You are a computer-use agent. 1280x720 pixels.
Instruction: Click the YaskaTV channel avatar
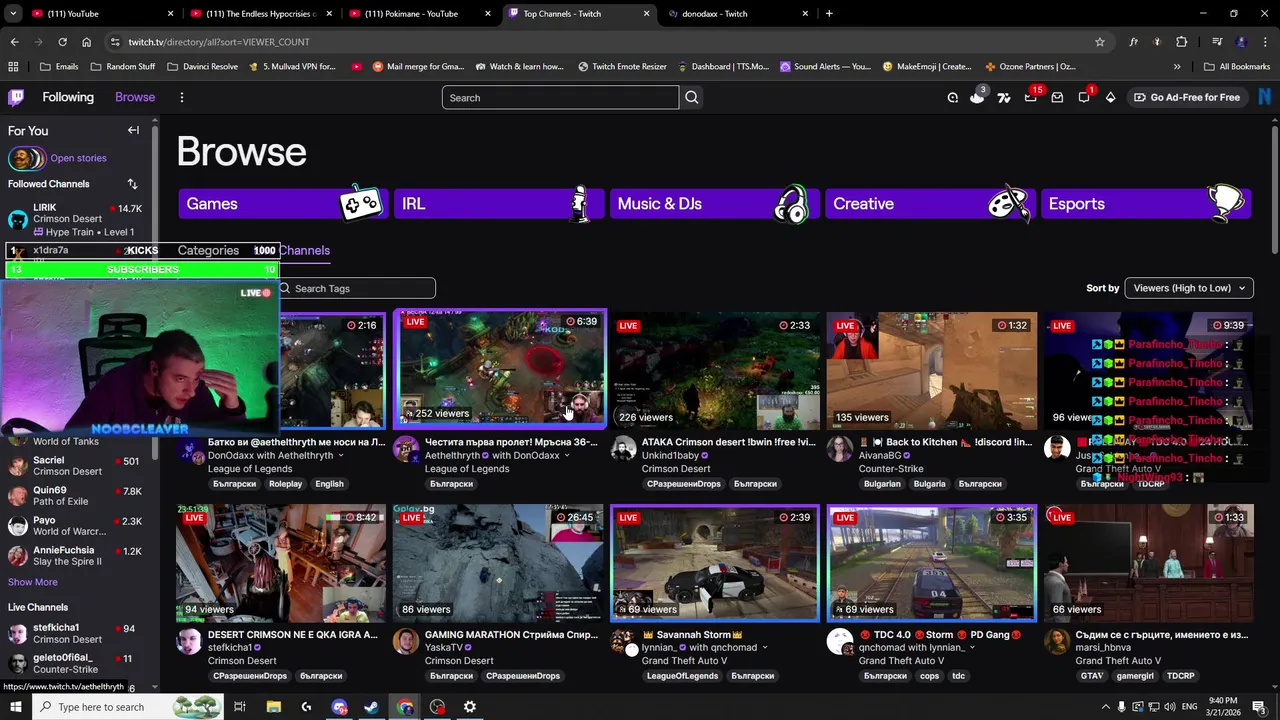point(406,641)
